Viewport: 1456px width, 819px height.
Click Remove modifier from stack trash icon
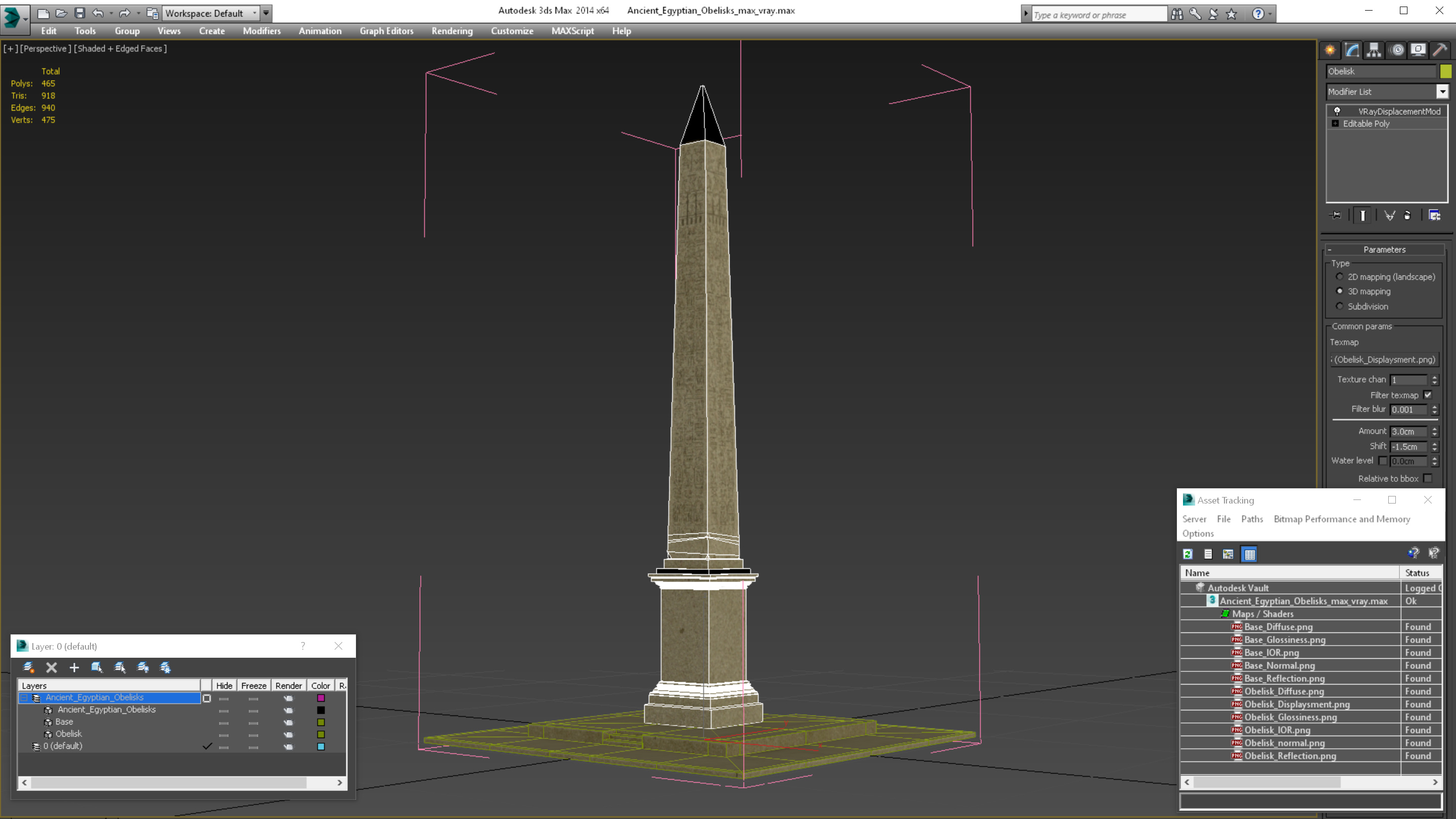[1407, 215]
